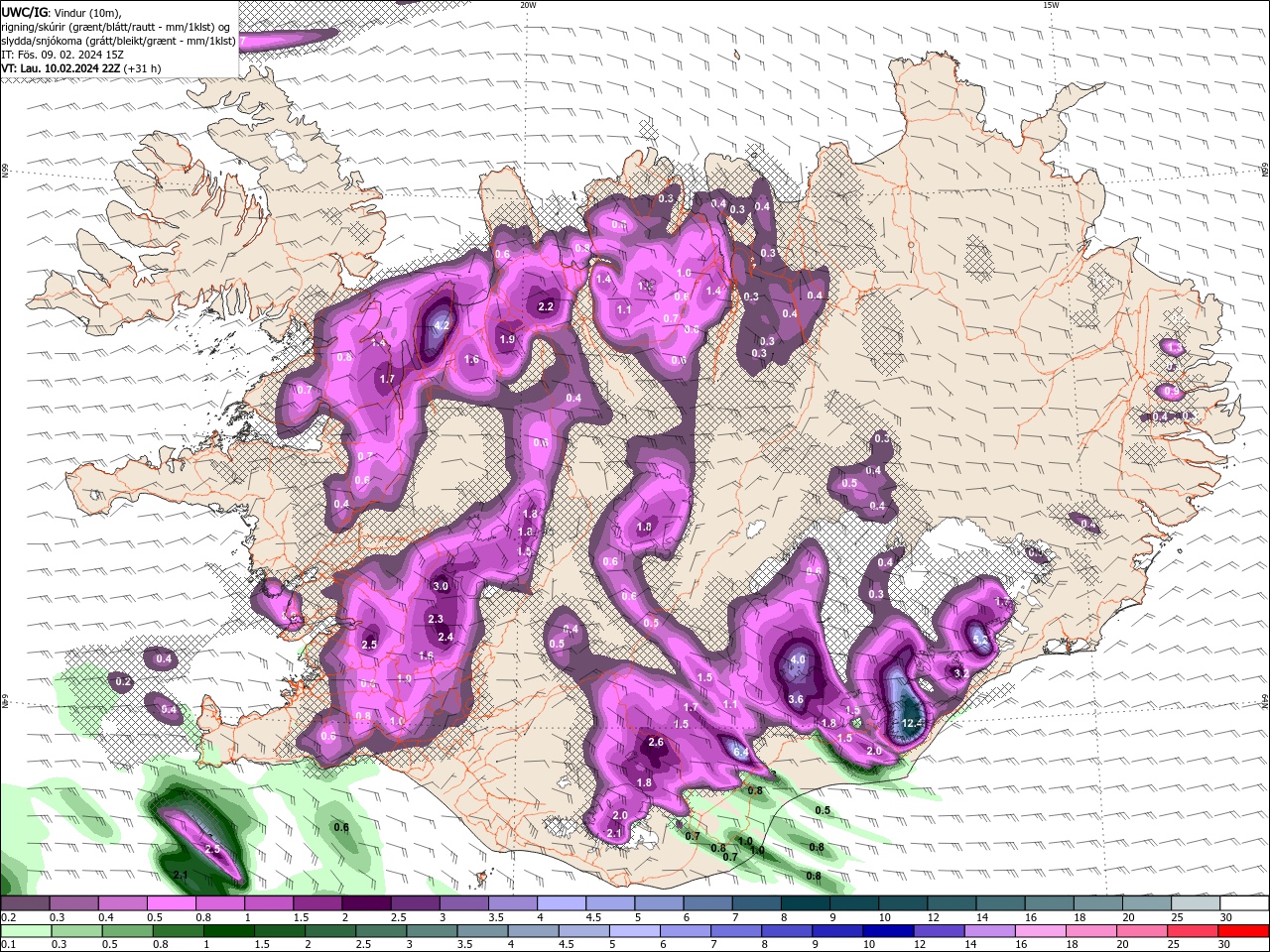Click the 'VT: Lau. 10.02.2024 22Z (+31 h)' line

81,68
